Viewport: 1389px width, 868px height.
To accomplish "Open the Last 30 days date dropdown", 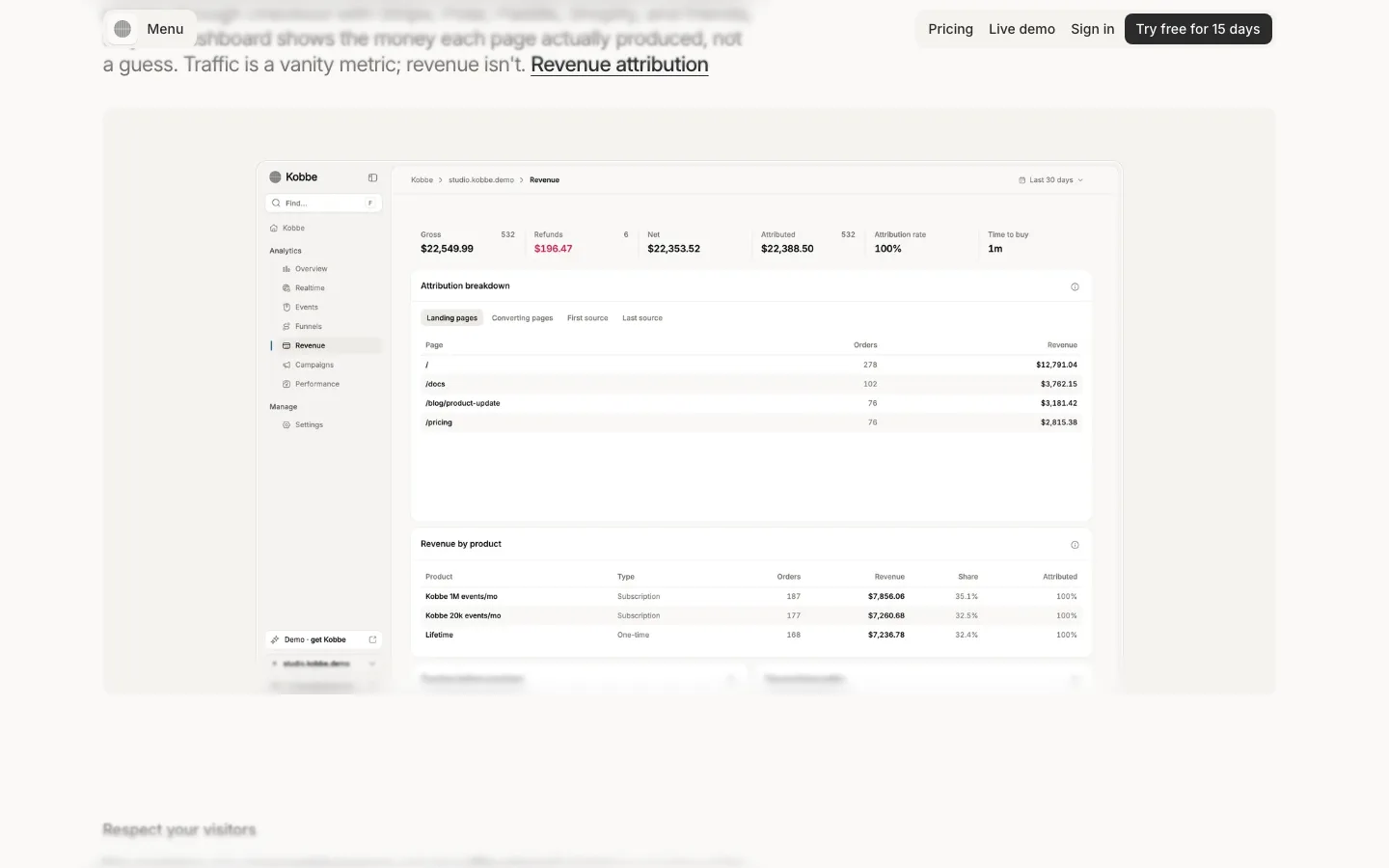I will (1051, 180).
